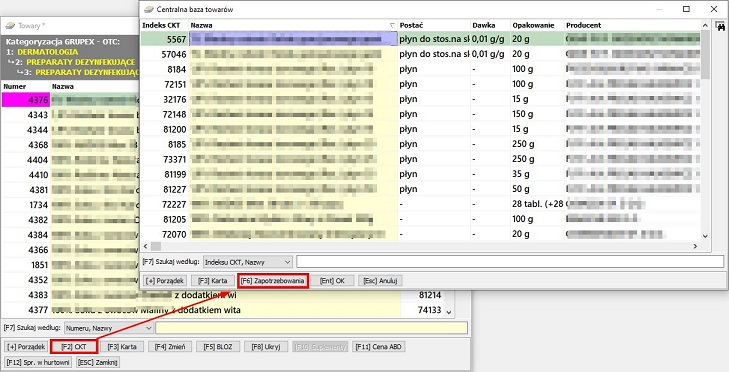This screenshot has width=729, height=372.
Task: Click [F6] Zapotrzebowania button
Action: click(273, 281)
